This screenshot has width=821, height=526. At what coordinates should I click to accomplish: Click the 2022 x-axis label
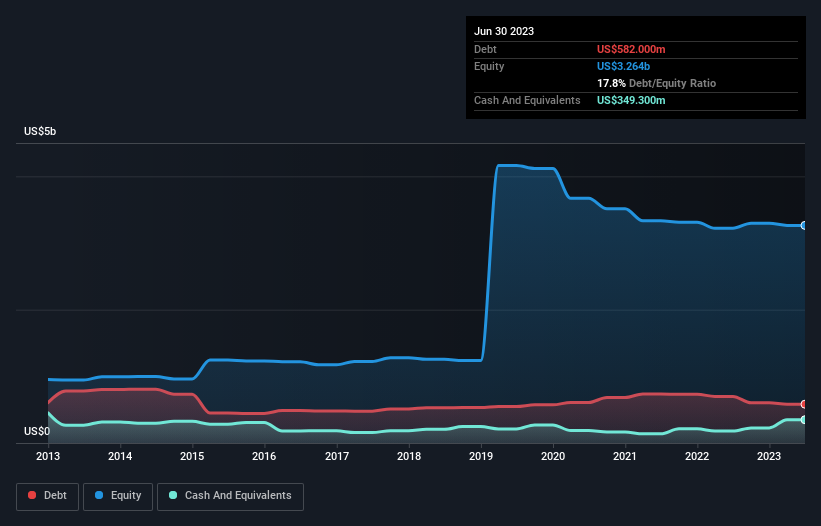pos(697,456)
